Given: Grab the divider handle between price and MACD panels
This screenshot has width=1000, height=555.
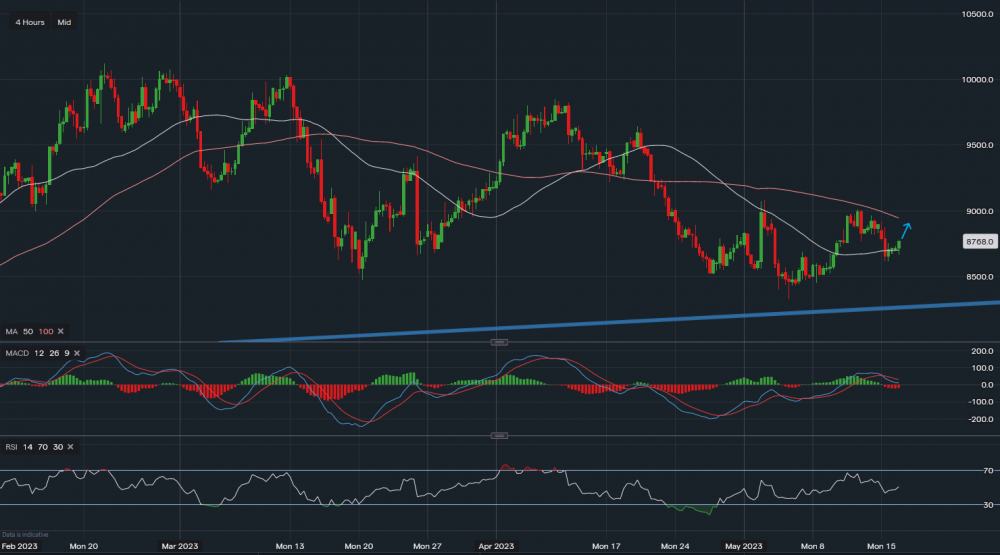Looking at the screenshot, I should 500,342.
